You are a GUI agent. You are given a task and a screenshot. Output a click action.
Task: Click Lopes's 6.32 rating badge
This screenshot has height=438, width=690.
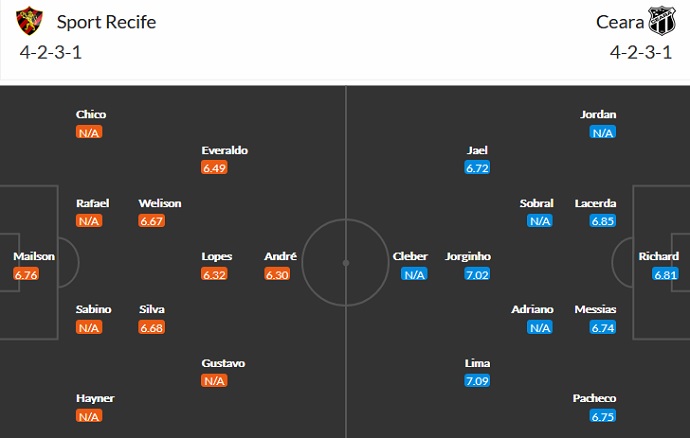coord(215,274)
